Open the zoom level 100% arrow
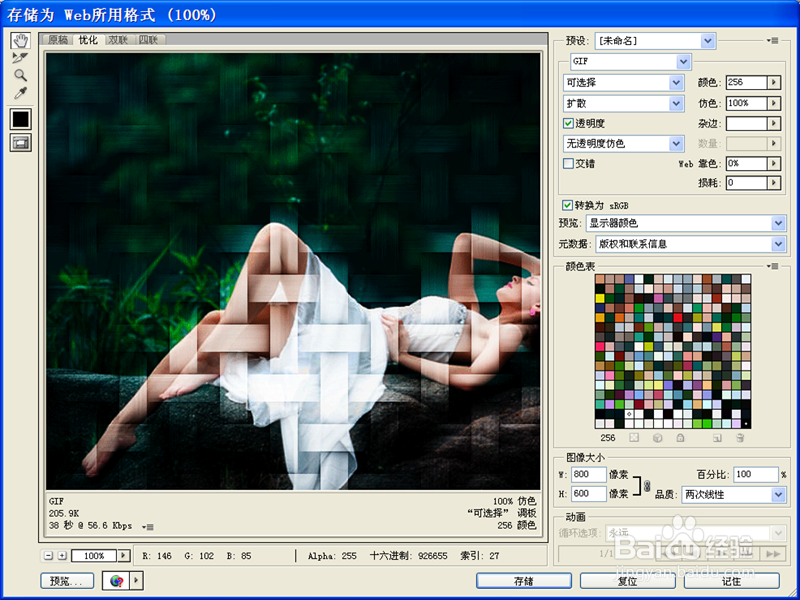The width and height of the screenshot is (800, 600). 124,556
